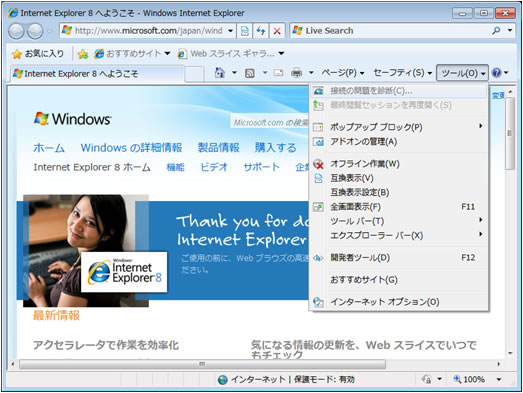Click the Refresh page icon

click(x=260, y=31)
